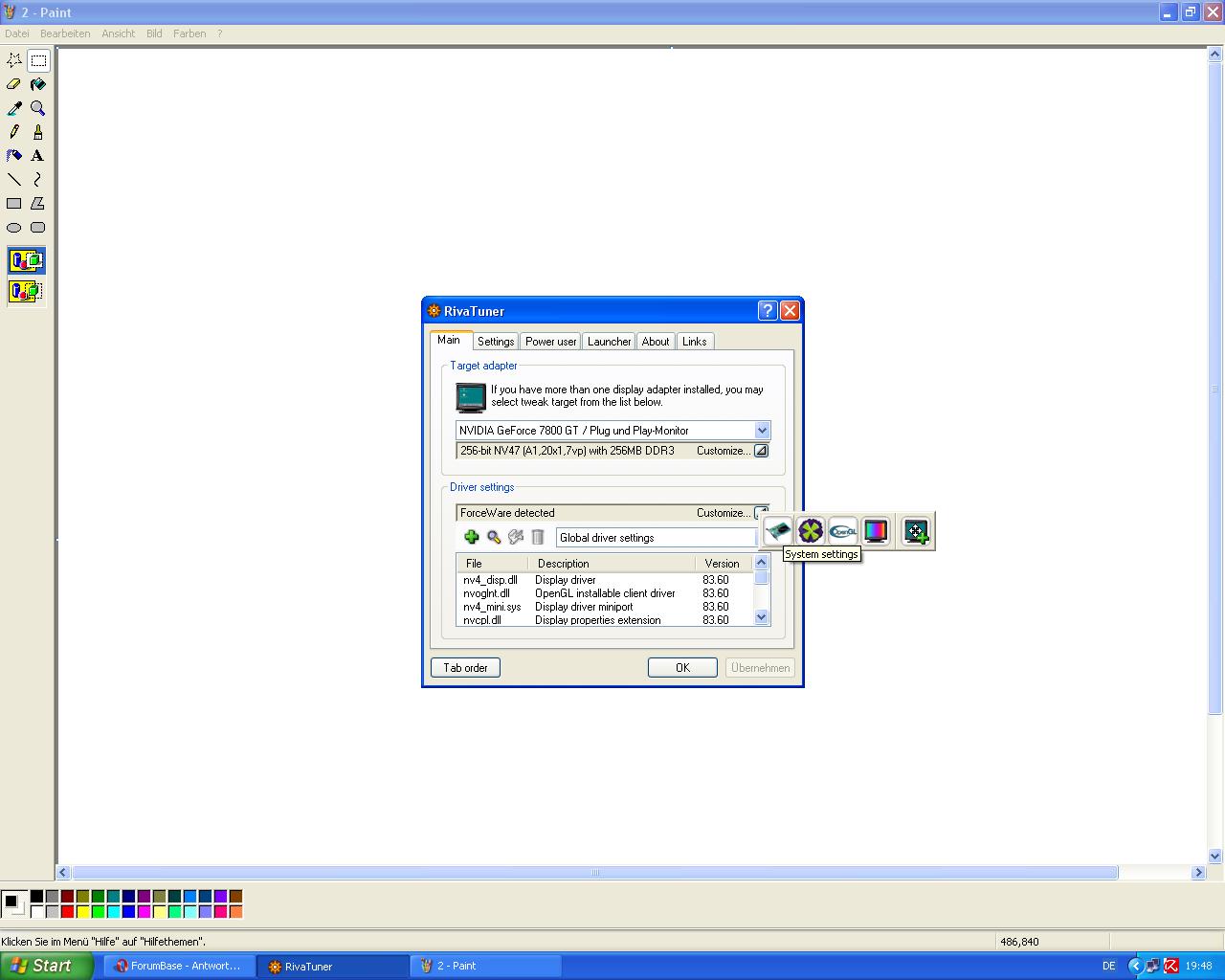Select the Pencil tool in Paint

pyautogui.click(x=14, y=132)
